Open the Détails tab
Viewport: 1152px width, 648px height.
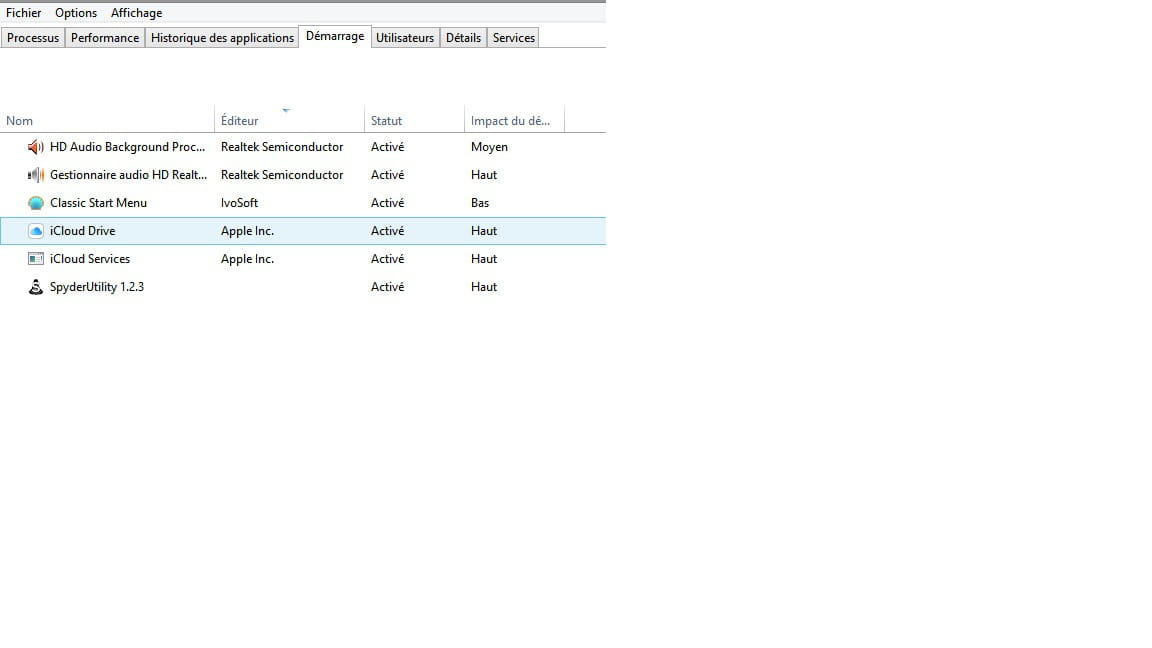click(464, 37)
